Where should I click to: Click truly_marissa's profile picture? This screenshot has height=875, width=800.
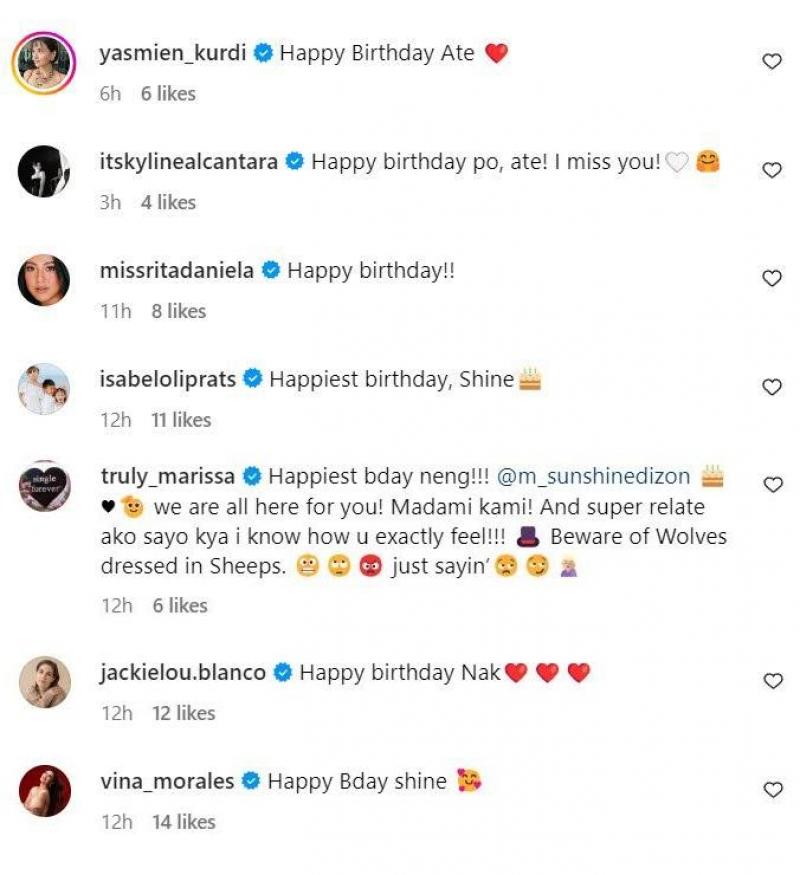click(x=44, y=487)
